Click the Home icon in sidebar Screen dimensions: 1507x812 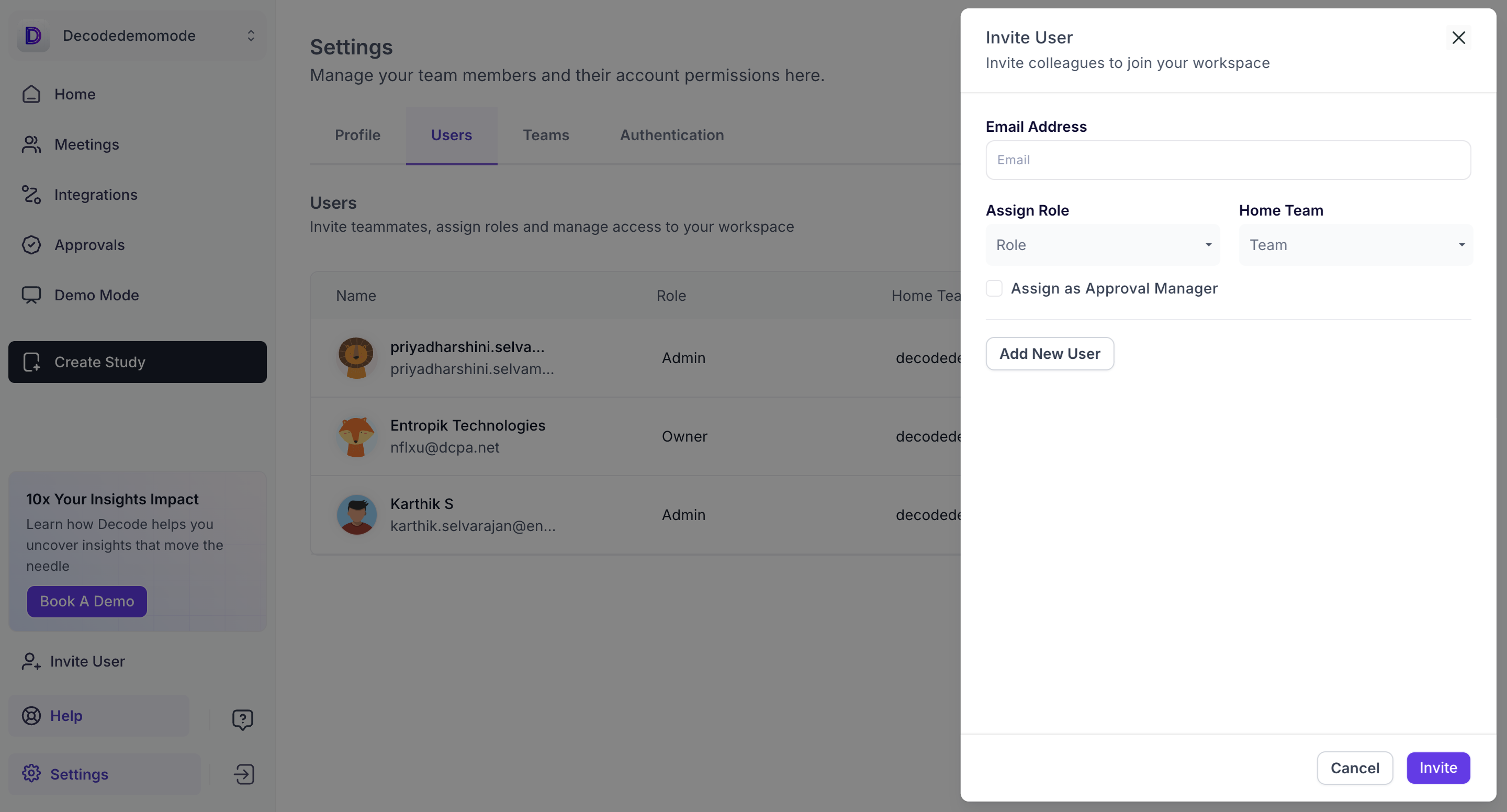click(31, 94)
